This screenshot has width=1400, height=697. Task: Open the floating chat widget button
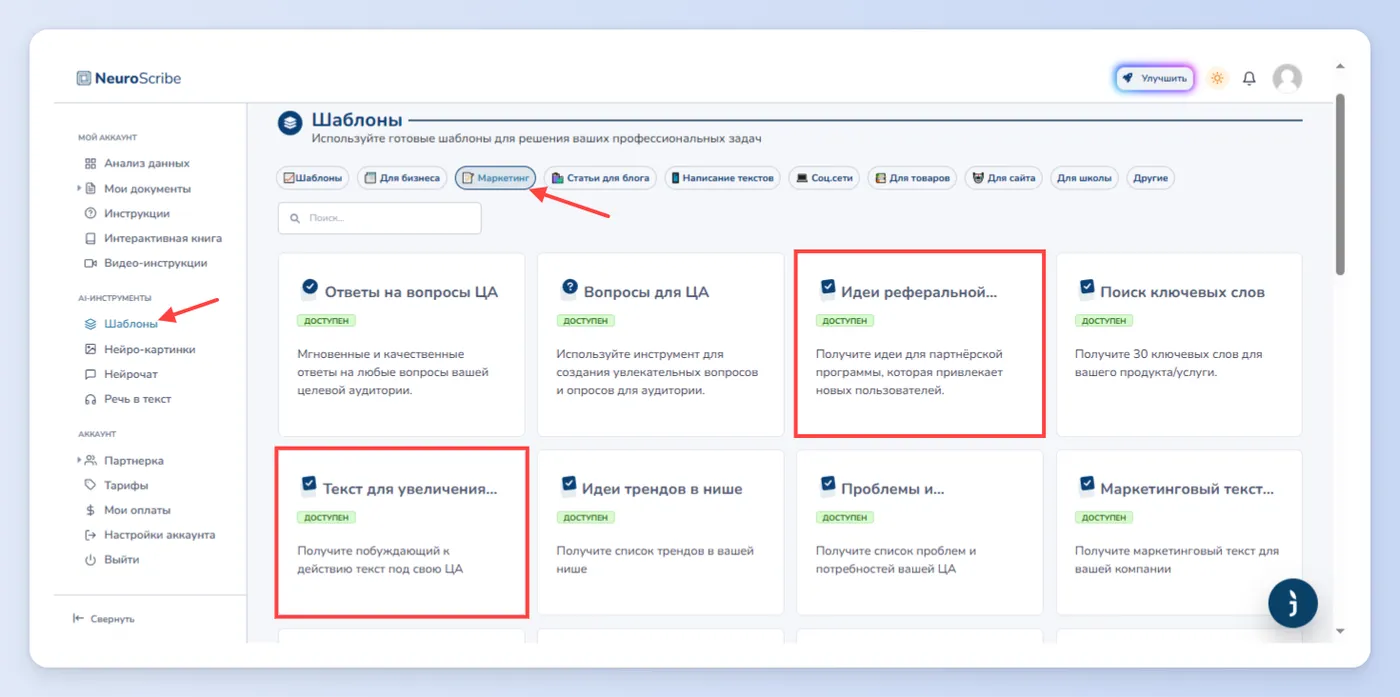point(1292,603)
